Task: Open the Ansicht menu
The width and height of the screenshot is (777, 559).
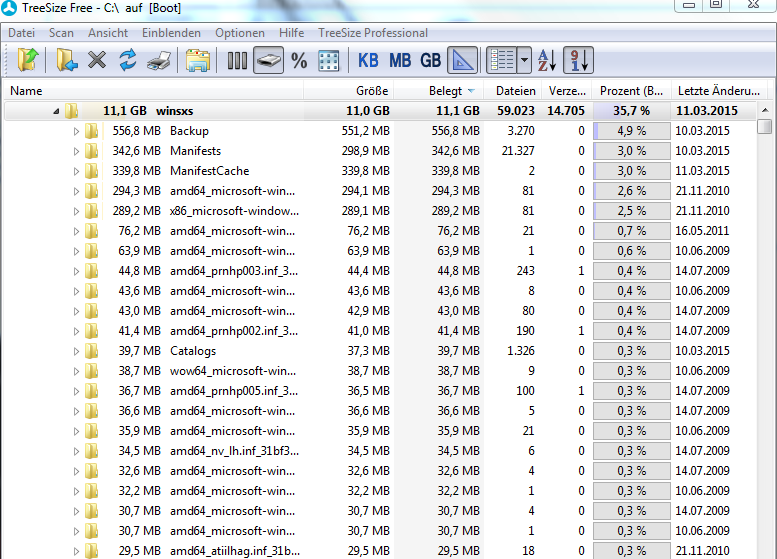Action: tap(108, 33)
